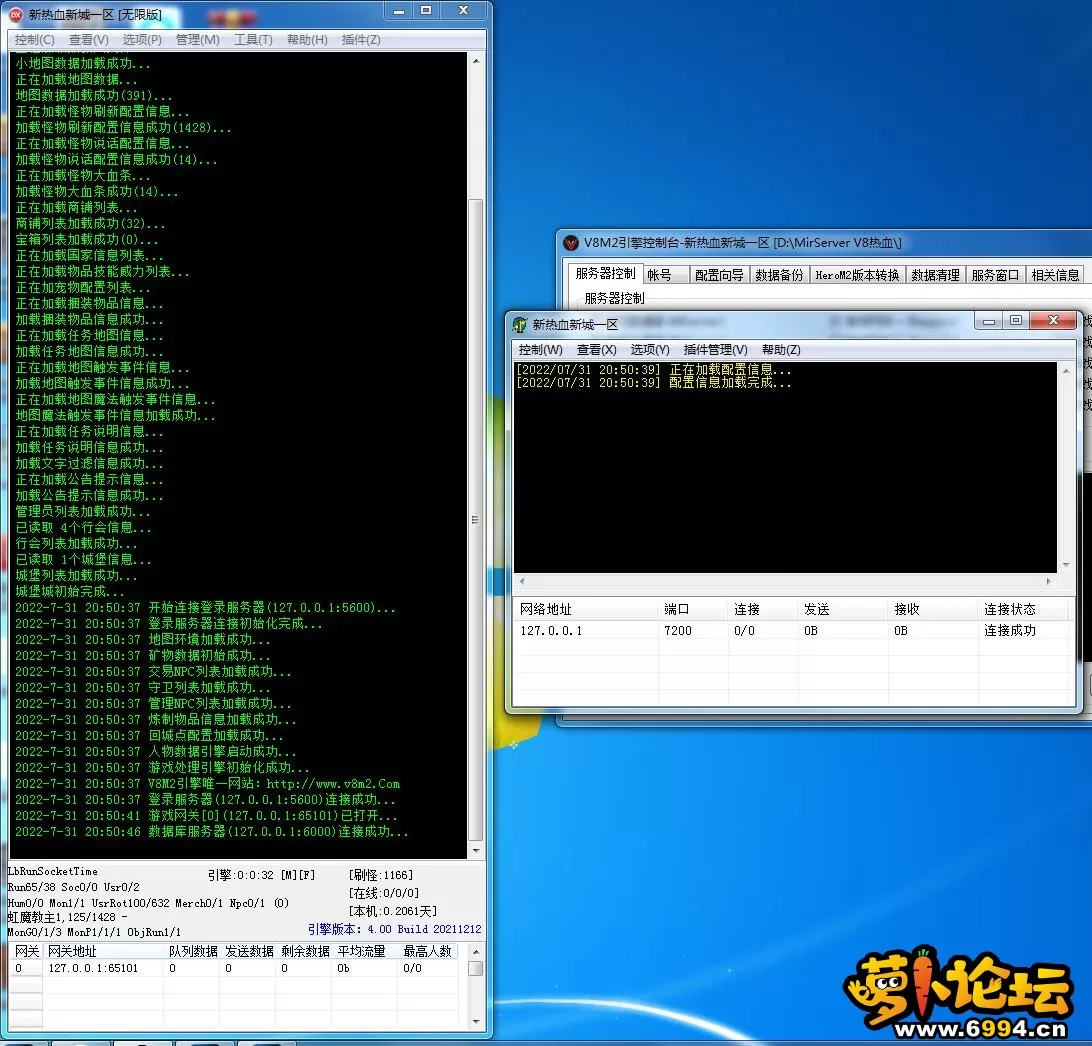Switch to 数据清理 tab in V8M2 console
The width and height of the screenshot is (1092, 1046).
click(x=935, y=275)
